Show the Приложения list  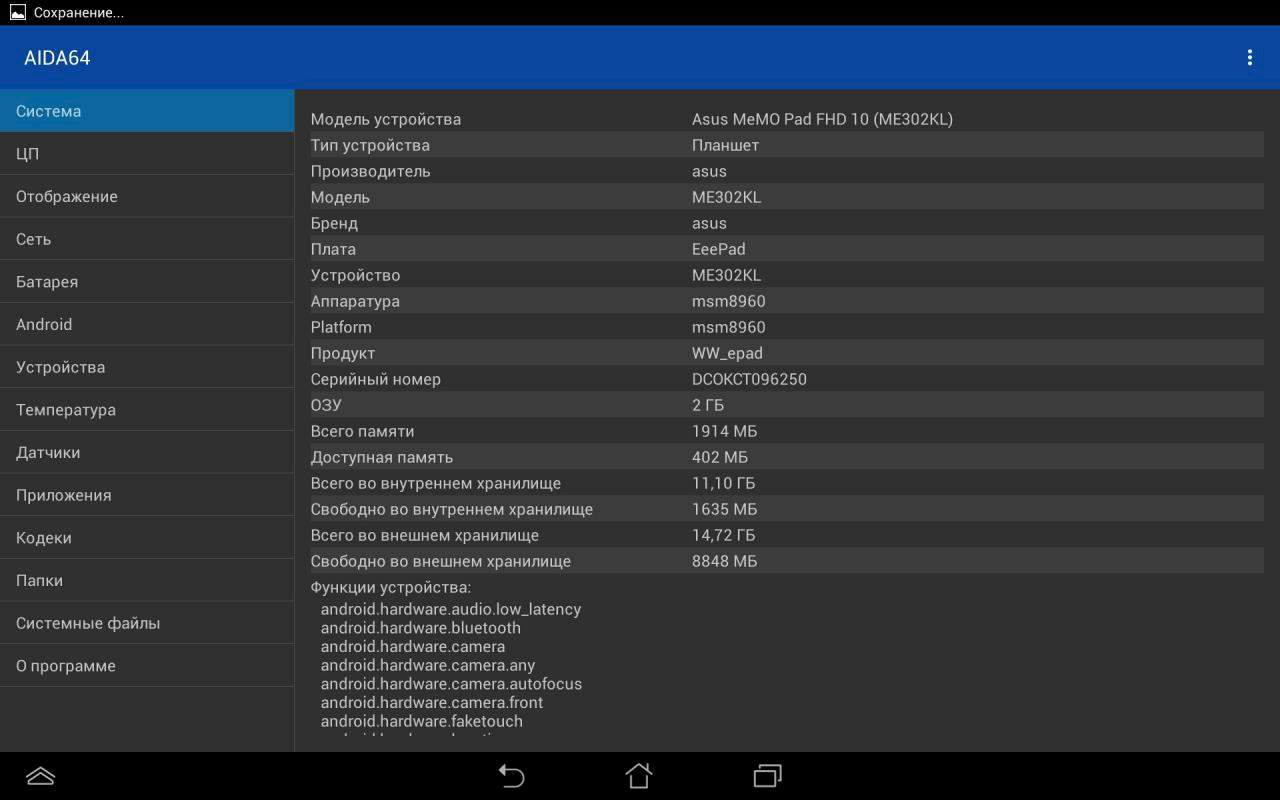tap(147, 495)
